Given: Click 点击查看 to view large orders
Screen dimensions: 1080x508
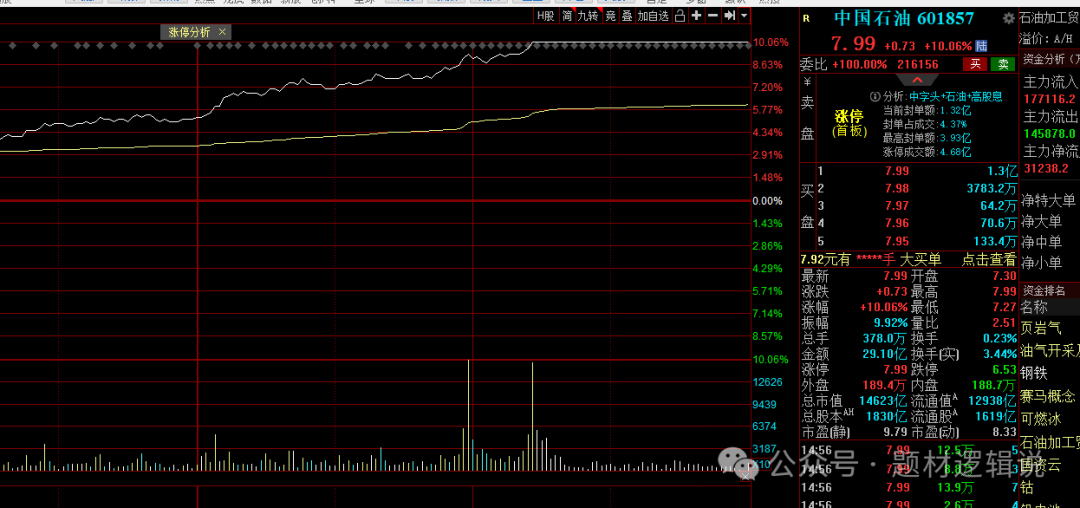Looking at the screenshot, I should click(x=988, y=259).
